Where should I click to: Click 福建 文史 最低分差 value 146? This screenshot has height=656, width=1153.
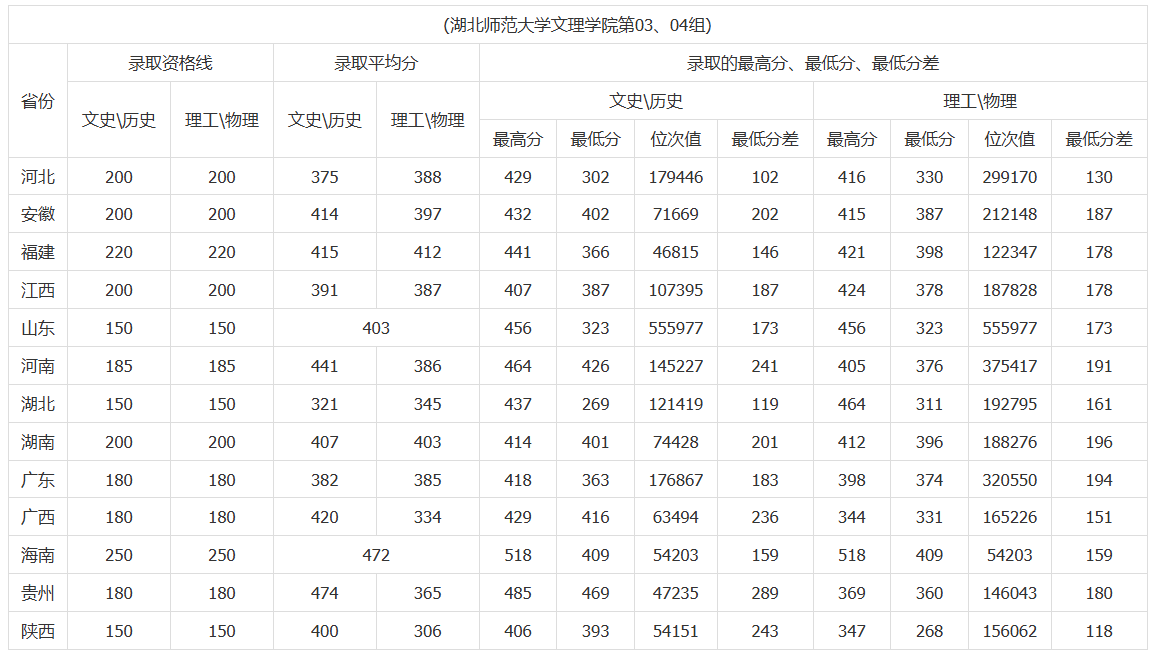[765, 253]
